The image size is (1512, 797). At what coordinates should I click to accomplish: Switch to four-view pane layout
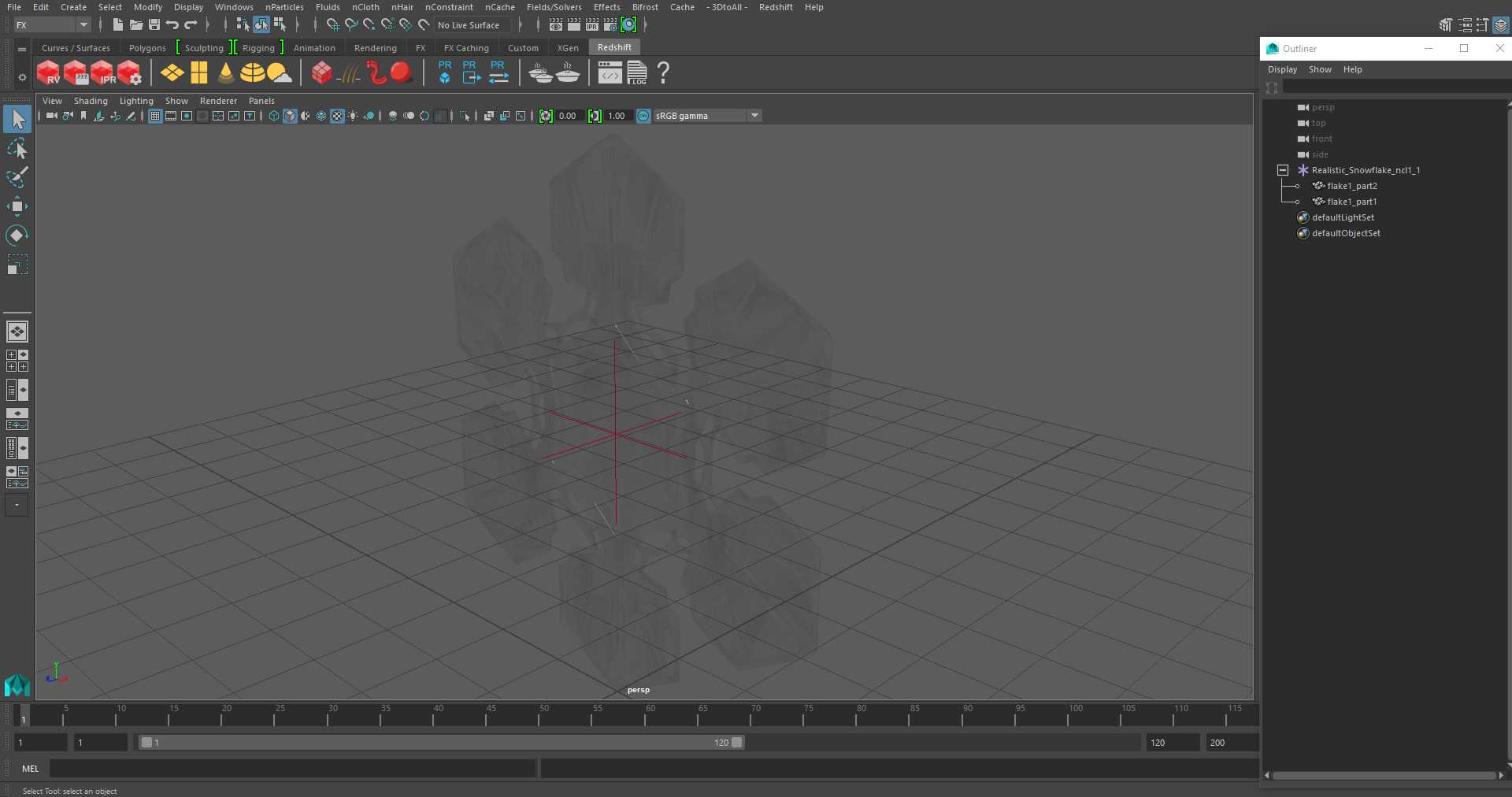[17, 361]
